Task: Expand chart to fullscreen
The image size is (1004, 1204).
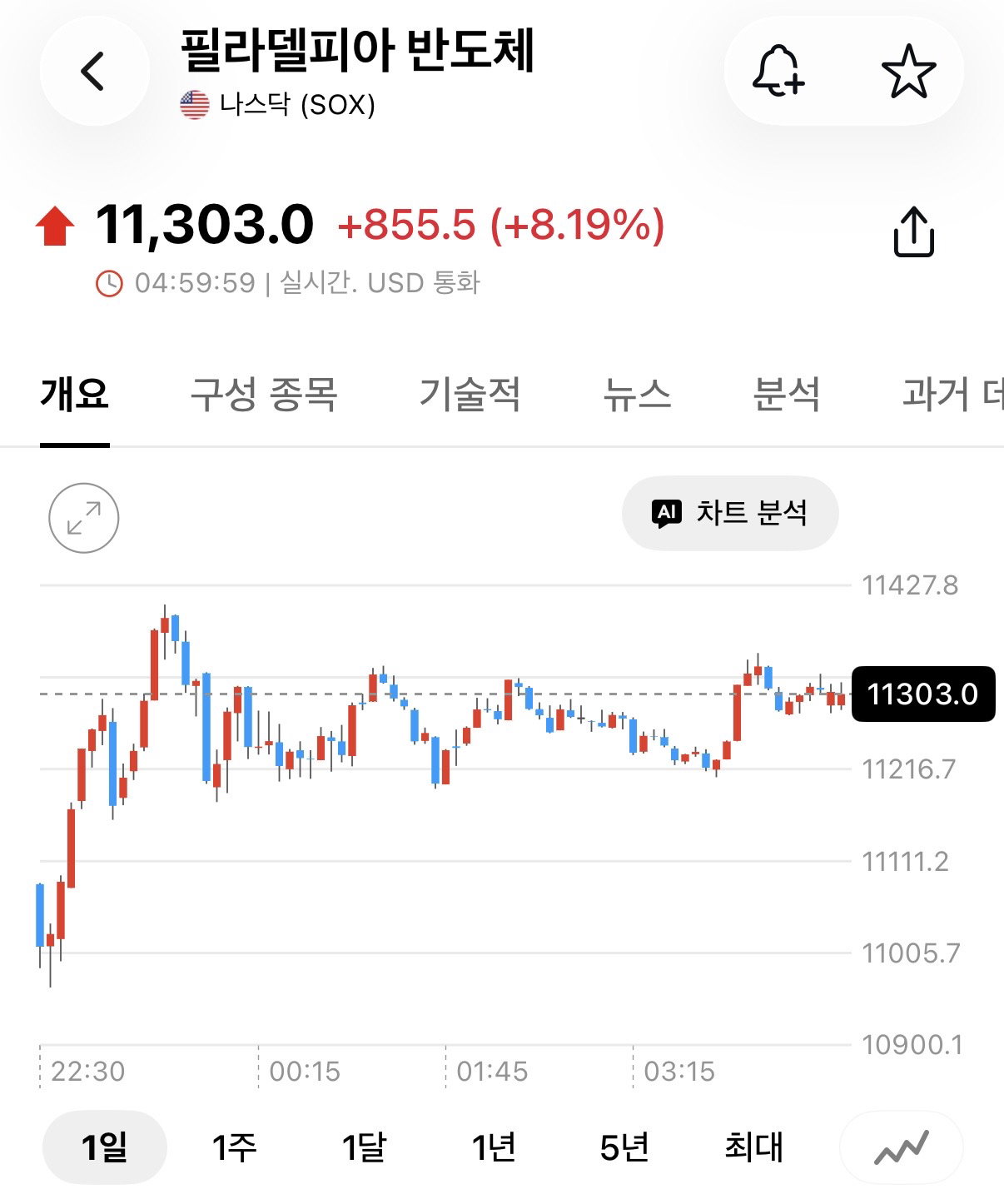Action: tap(84, 518)
